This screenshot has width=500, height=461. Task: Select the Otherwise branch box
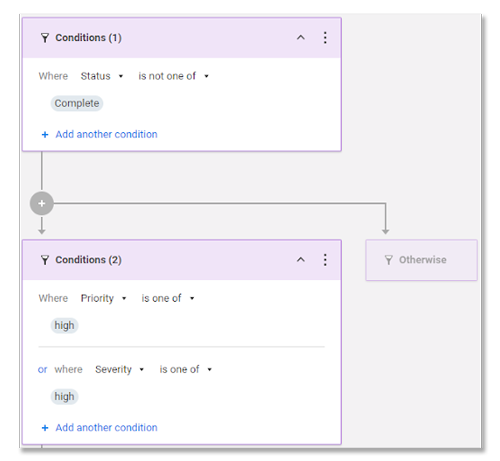(x=421, y=260)
